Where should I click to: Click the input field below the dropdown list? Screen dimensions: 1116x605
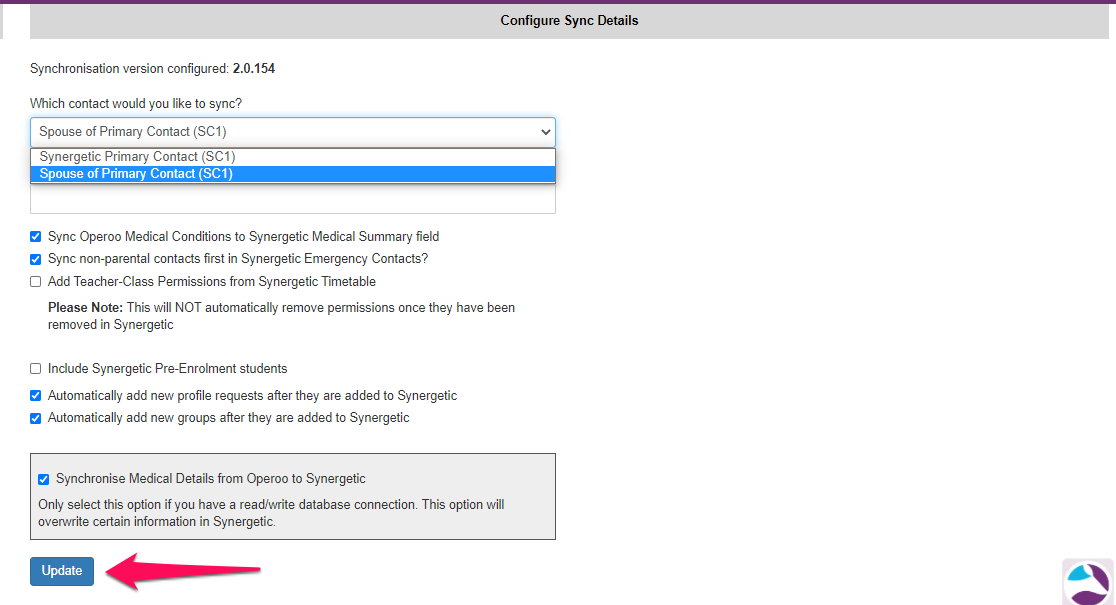(x=293, y=199)
